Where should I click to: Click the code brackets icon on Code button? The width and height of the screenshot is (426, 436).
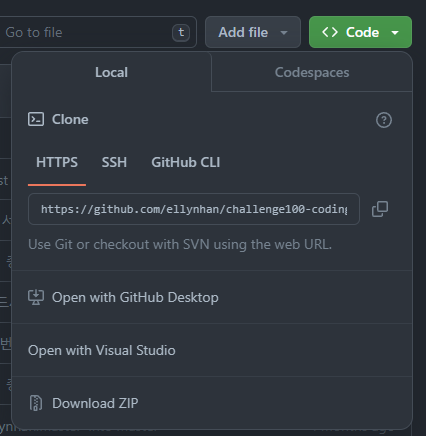point(330,32)
